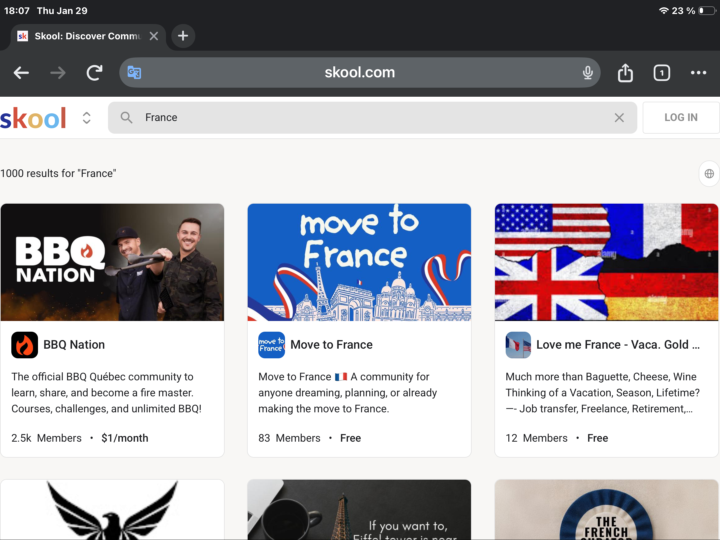The height and width of the screenshot is (540, 720).
Task: Reload the page with refresh icon
Action: (x=95, y=73)
